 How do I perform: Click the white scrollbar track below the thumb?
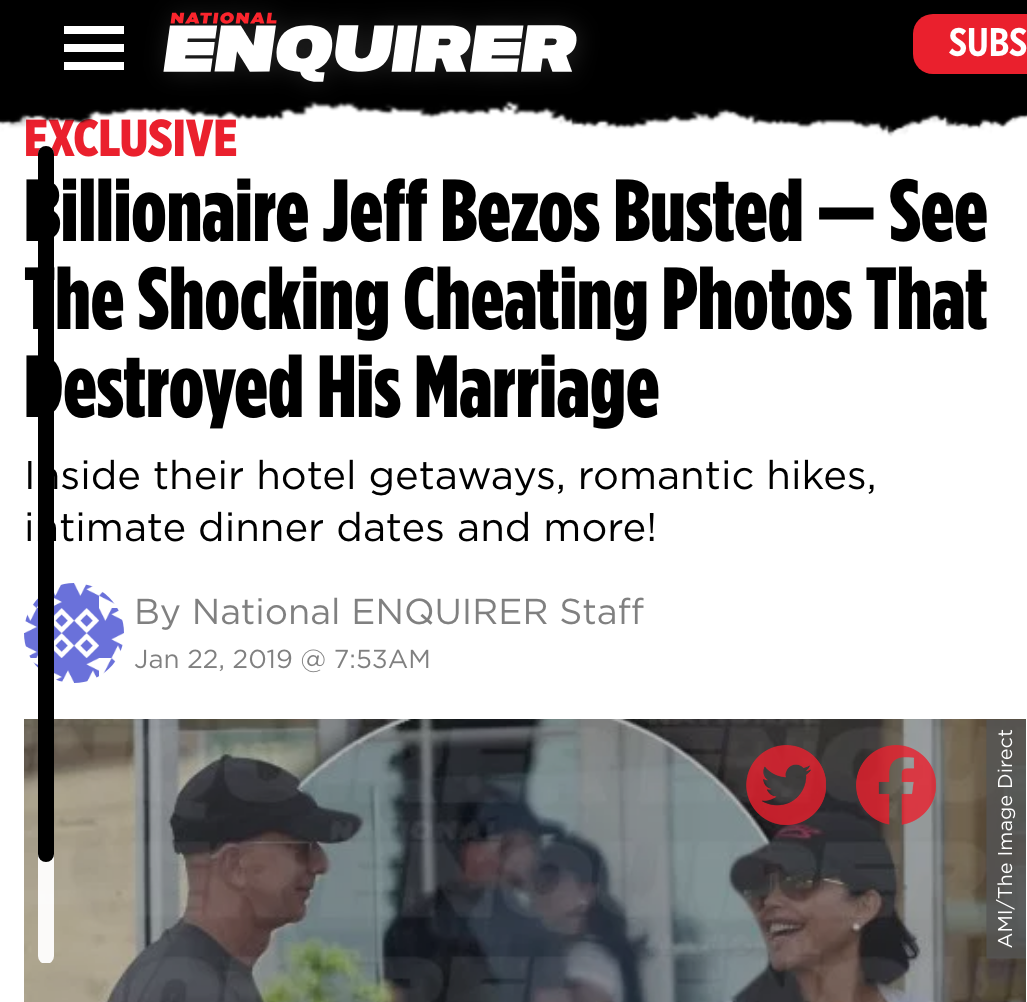[46, 912]
